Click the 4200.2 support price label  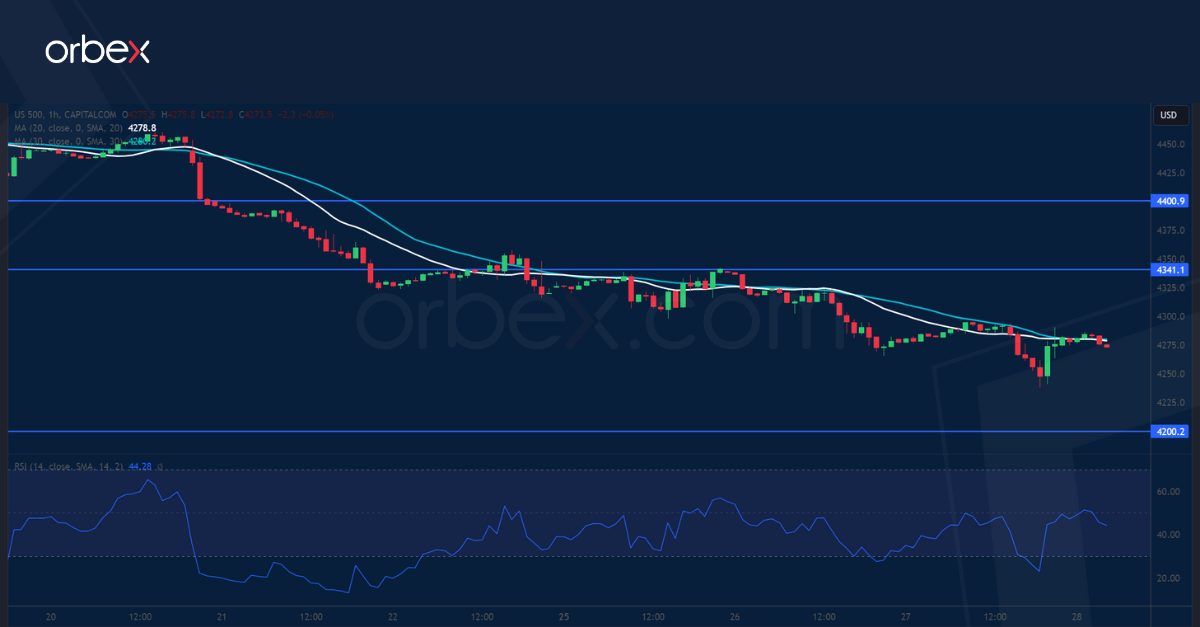click(x=1170, y=431)
